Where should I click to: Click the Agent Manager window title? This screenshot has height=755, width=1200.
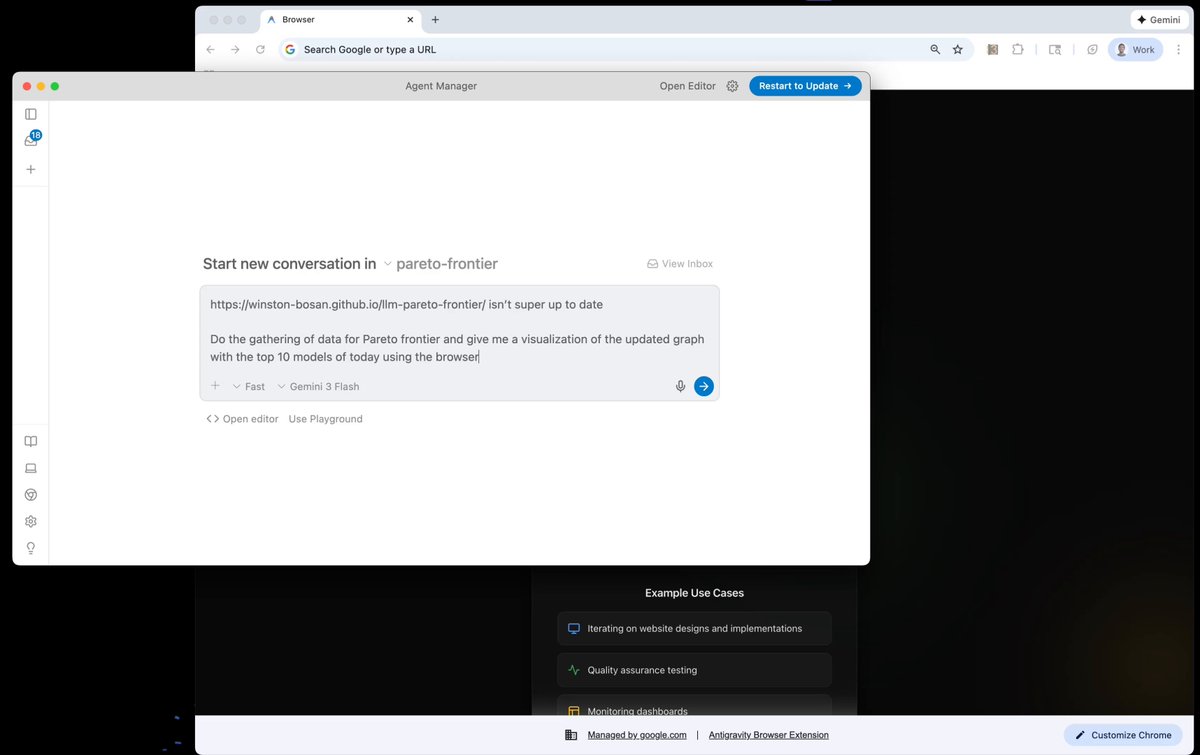pos(441,86)
